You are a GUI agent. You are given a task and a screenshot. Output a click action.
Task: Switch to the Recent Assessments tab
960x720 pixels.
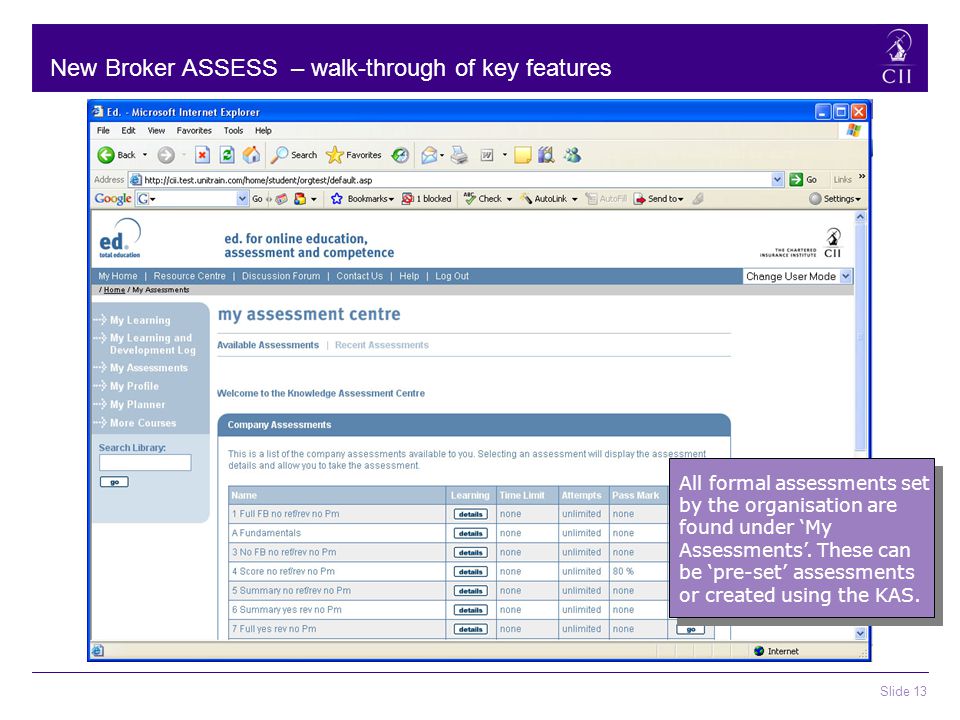(381, 345)
